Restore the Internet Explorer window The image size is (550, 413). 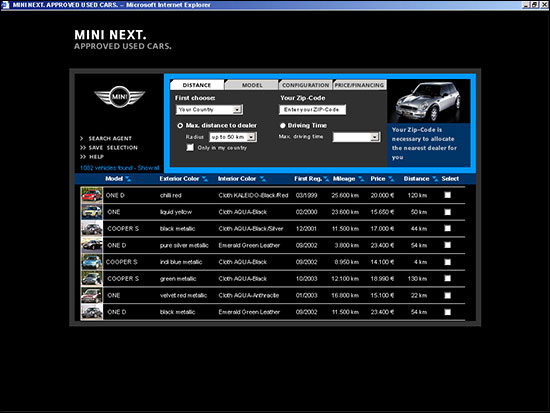point(535,5)
